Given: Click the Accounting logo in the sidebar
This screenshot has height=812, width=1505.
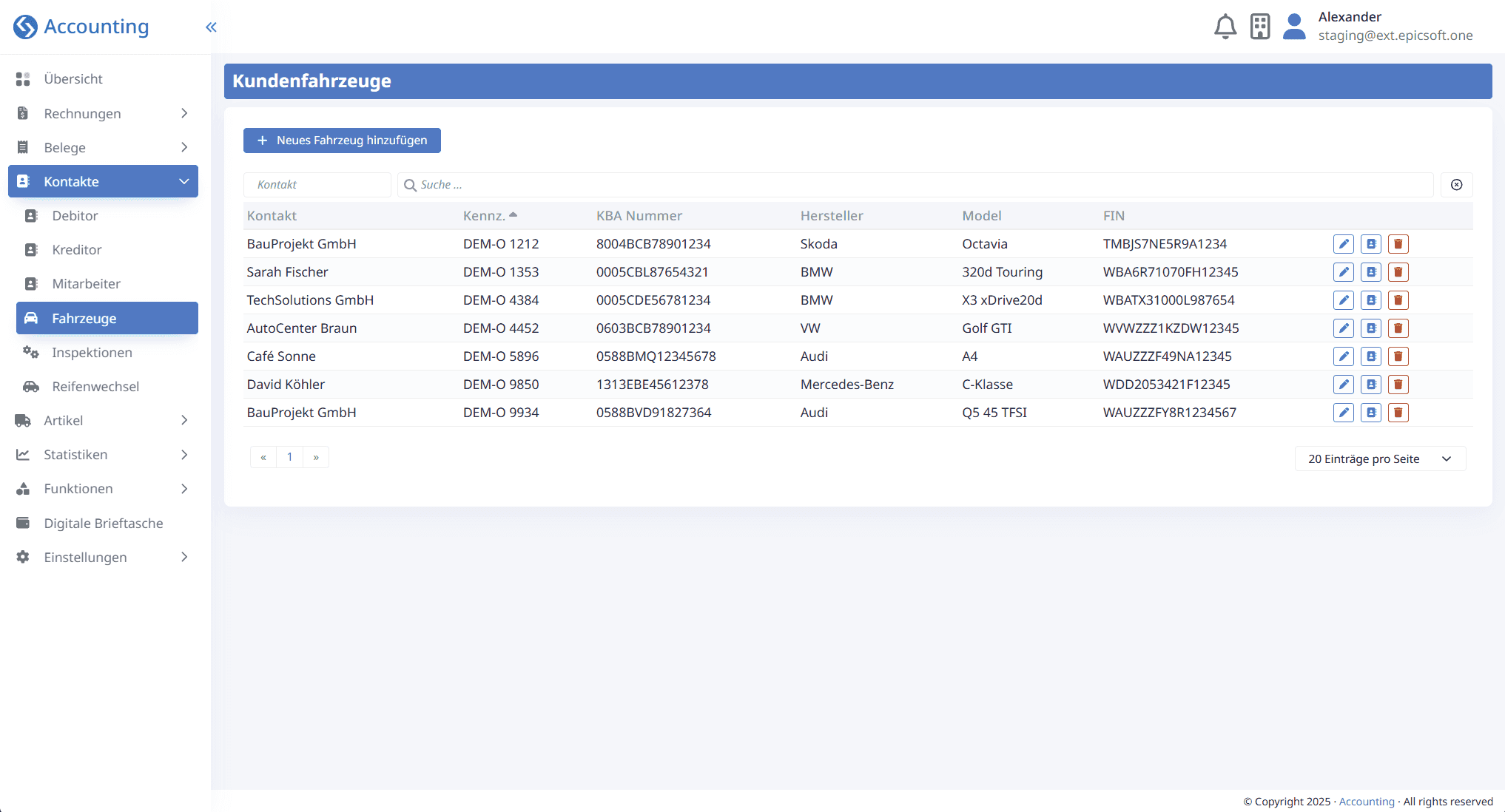Looking at the screenshot, I should 81,27.
